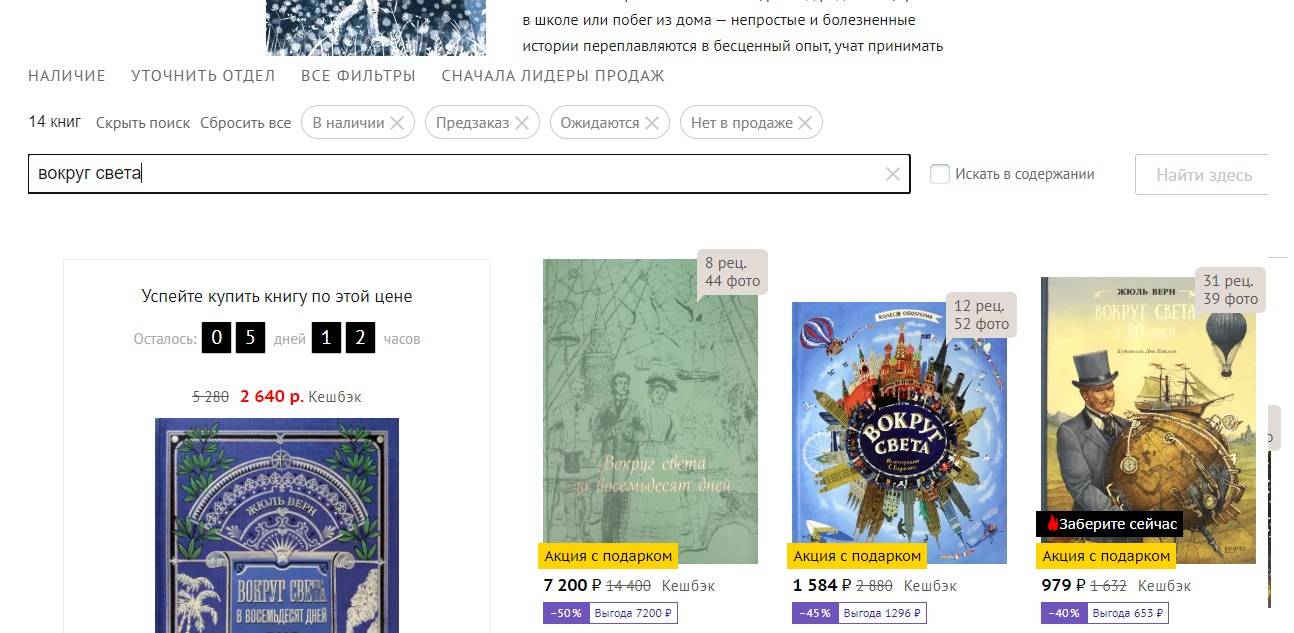The image size is (1294, 633).
Task: Open the green "Вокруг света за восемьдесят дней" cover
Action: 650,412
